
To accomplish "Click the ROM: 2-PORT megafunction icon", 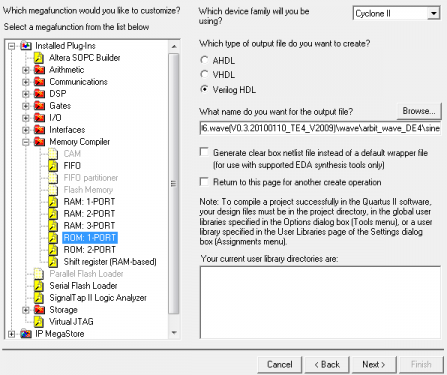I will tap(53, 250).
